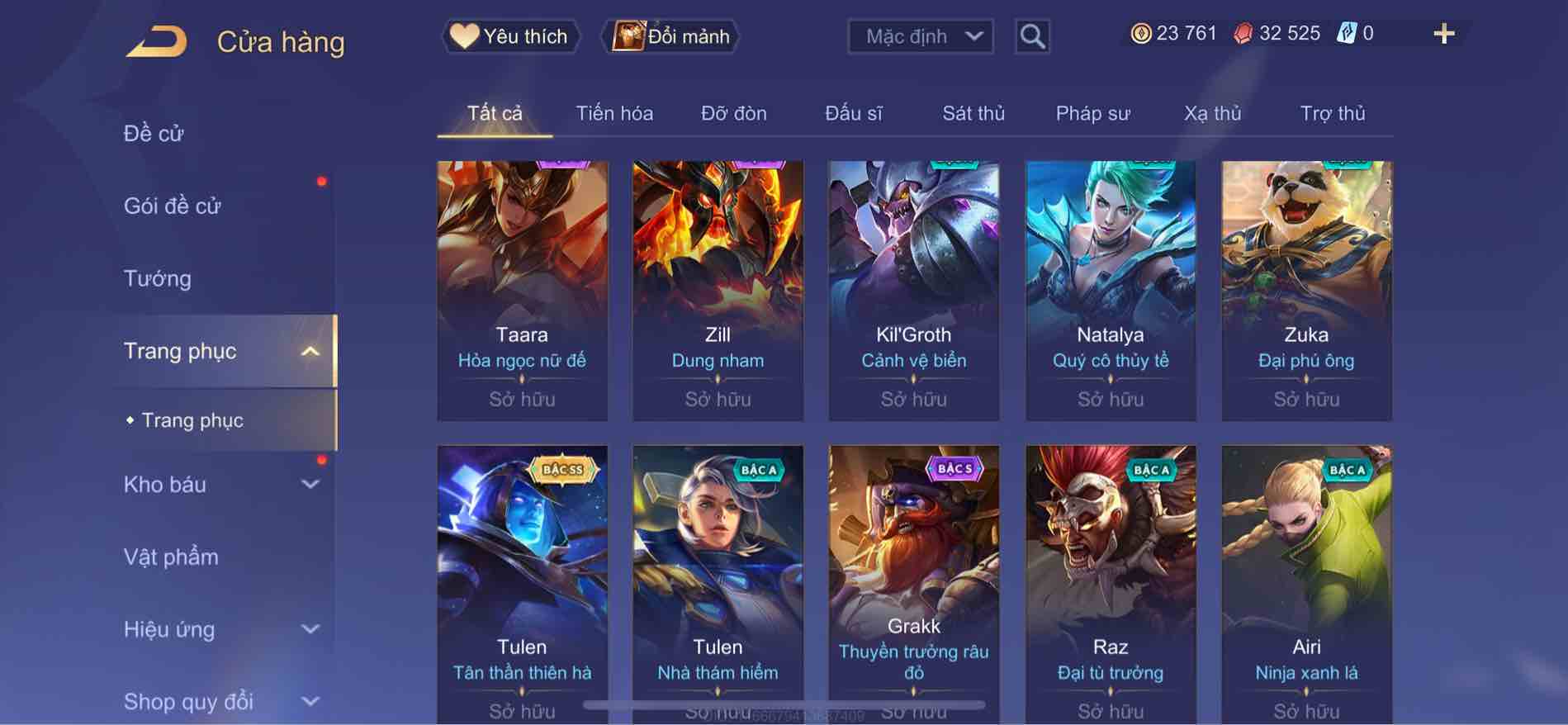Tap the gold coin currency icon
The width and height of the screenshot is (1568, 725).
(x=1140, y=34)
